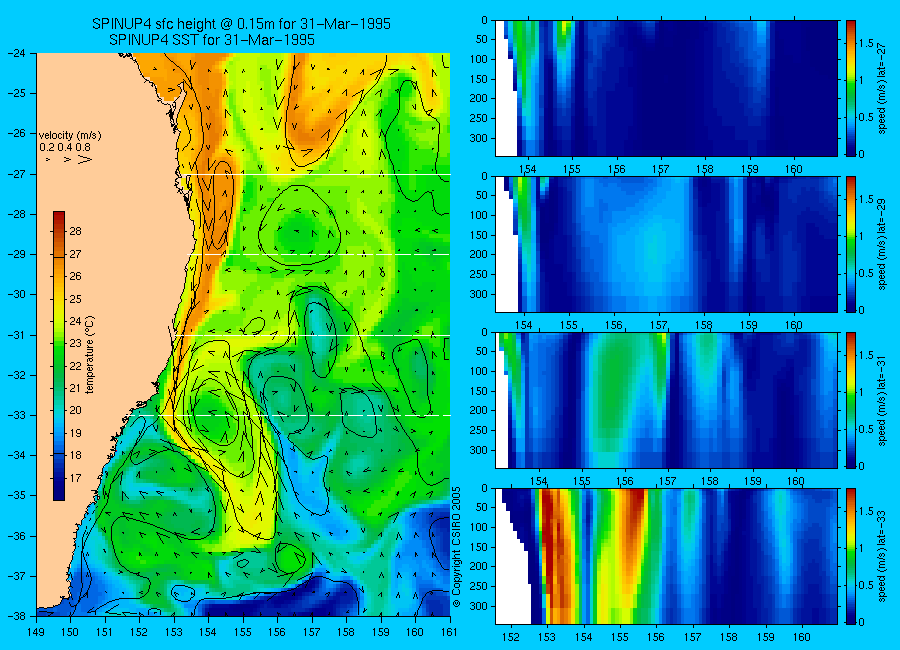Click the lat=-31 speed section panel

(666, 400)
